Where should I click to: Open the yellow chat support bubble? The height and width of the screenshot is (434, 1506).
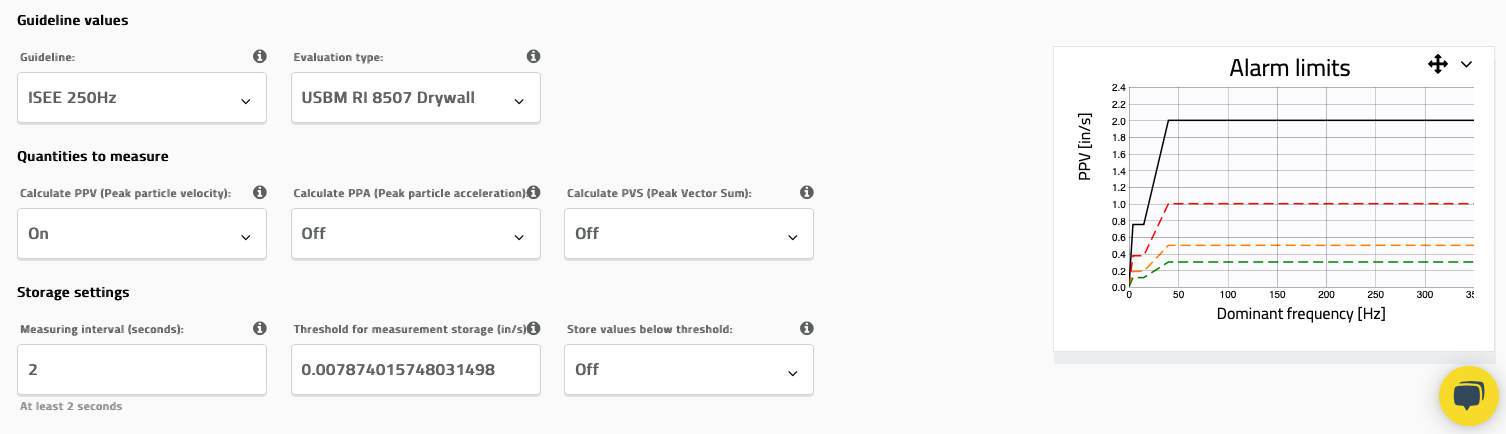pyautogui.click(x=1468, y=396)
